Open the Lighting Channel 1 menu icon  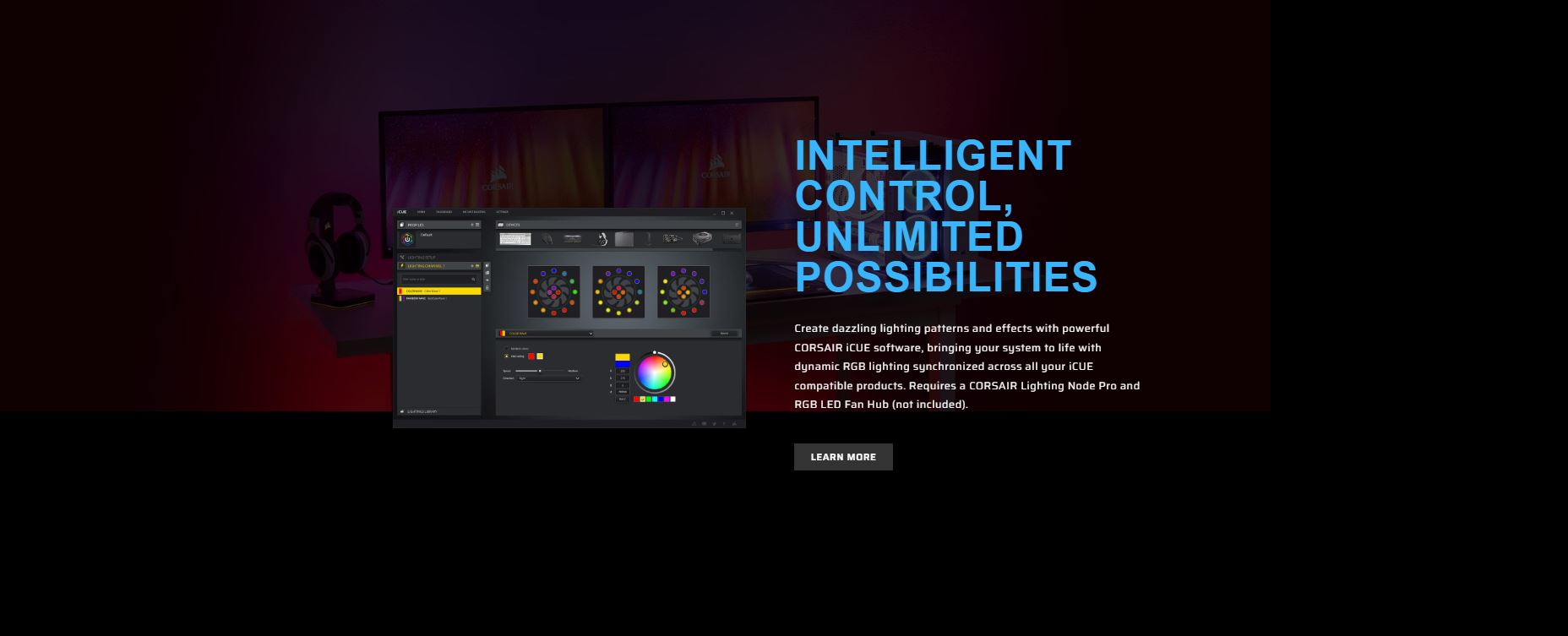pos(477,266)
